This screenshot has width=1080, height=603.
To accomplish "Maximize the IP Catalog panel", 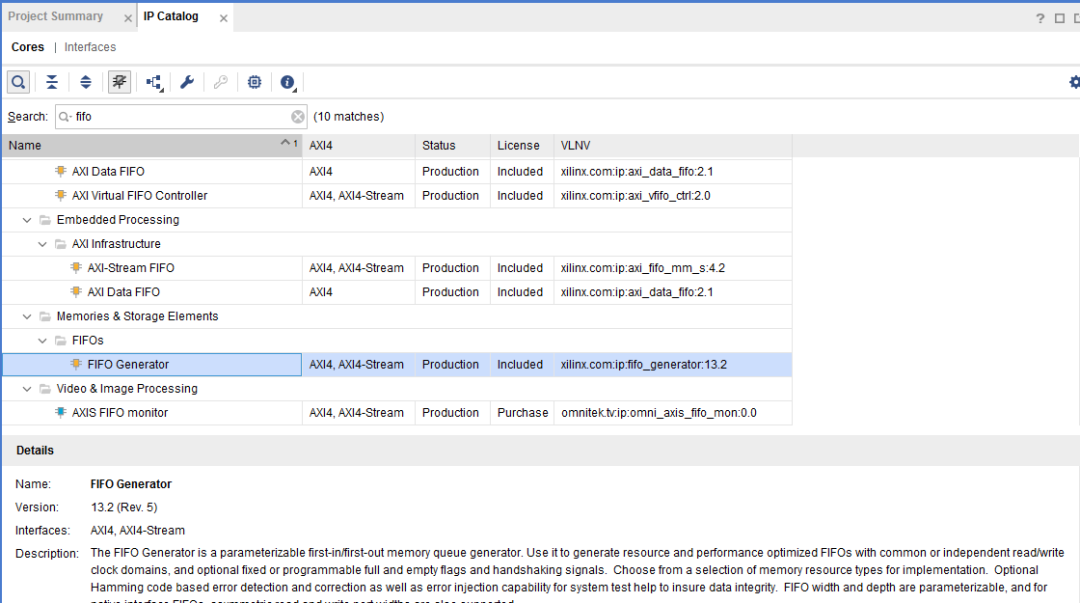I will point(1059,19).
